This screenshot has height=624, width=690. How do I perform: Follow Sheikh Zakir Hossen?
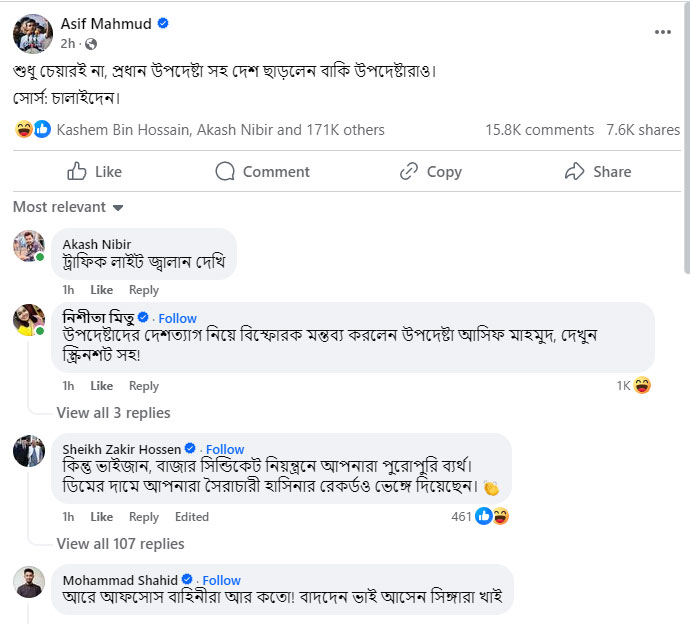pos(224,449)
